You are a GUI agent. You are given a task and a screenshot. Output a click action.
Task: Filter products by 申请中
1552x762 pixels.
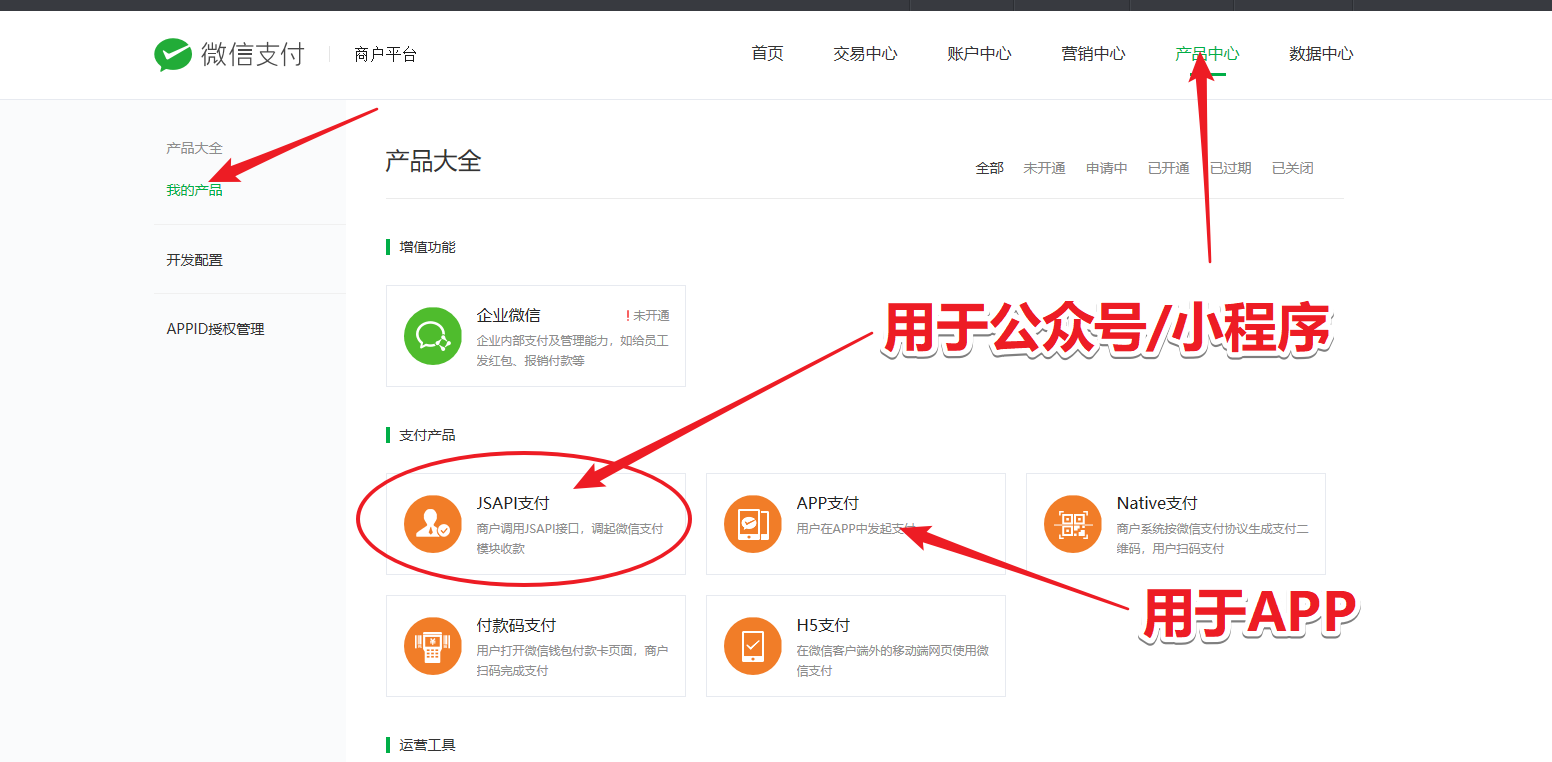(x=1107, y=168)
